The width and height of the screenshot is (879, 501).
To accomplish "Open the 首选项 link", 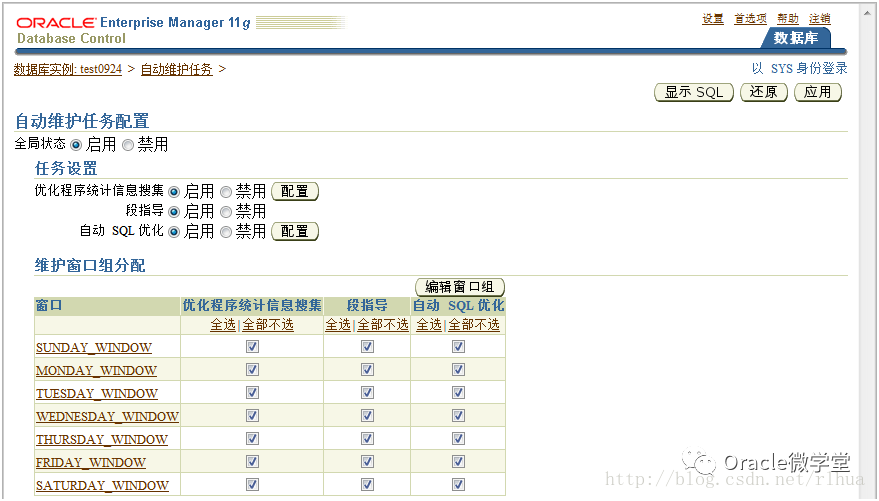I will [750, 18].
